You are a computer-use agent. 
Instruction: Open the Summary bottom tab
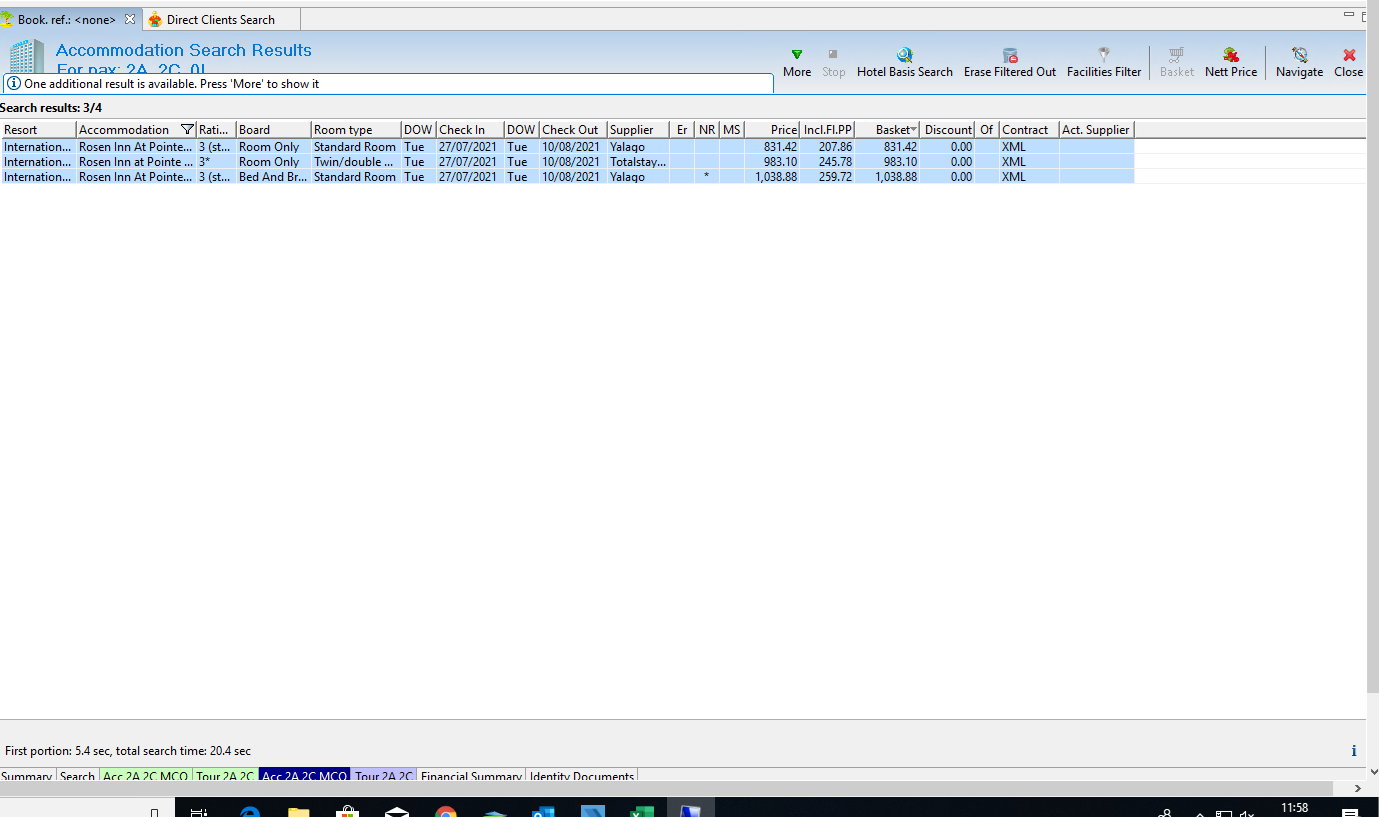[27, 776]
